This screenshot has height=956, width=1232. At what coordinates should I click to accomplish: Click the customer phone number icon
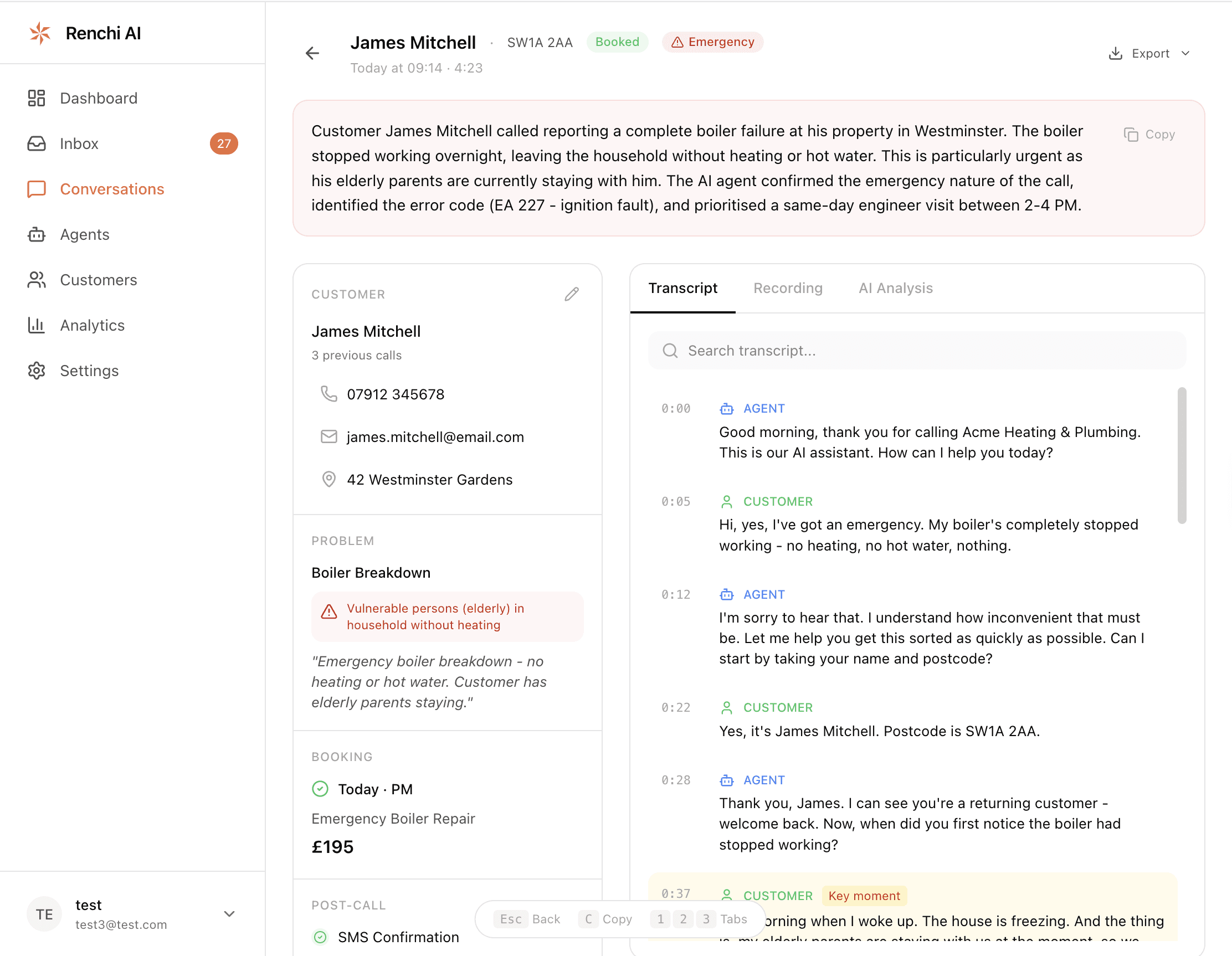[329, 394]
